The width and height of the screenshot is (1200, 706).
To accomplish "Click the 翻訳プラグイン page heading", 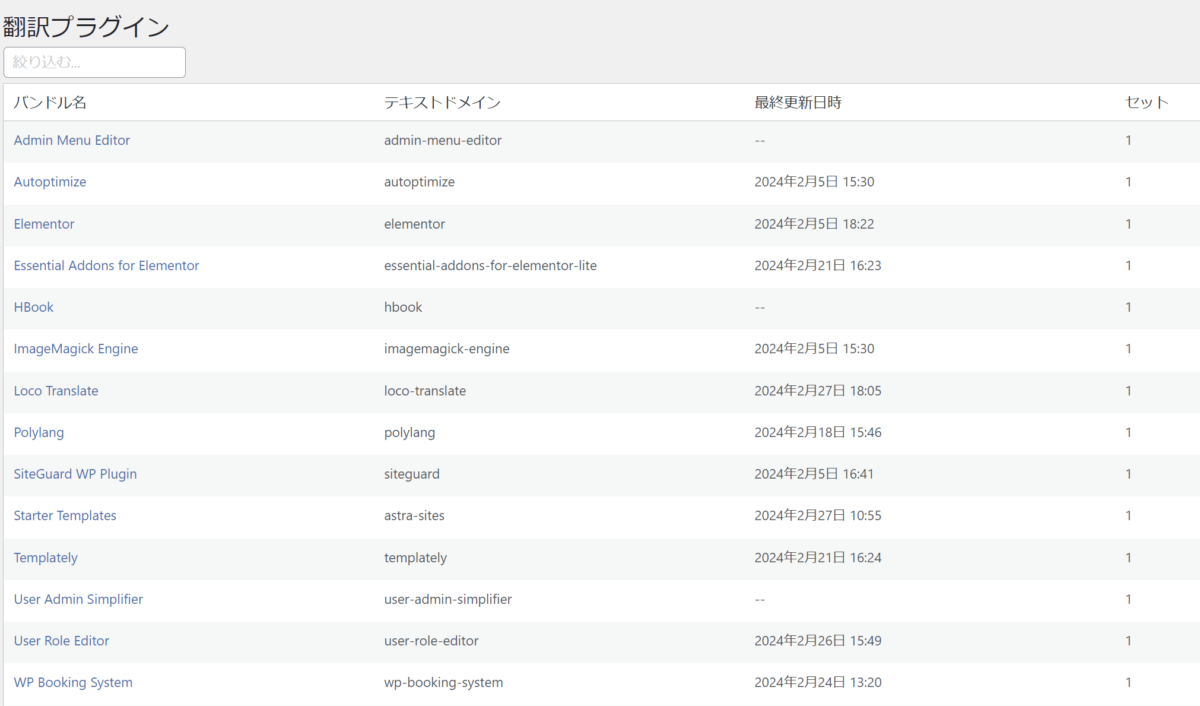I will [x=86, y=27].
